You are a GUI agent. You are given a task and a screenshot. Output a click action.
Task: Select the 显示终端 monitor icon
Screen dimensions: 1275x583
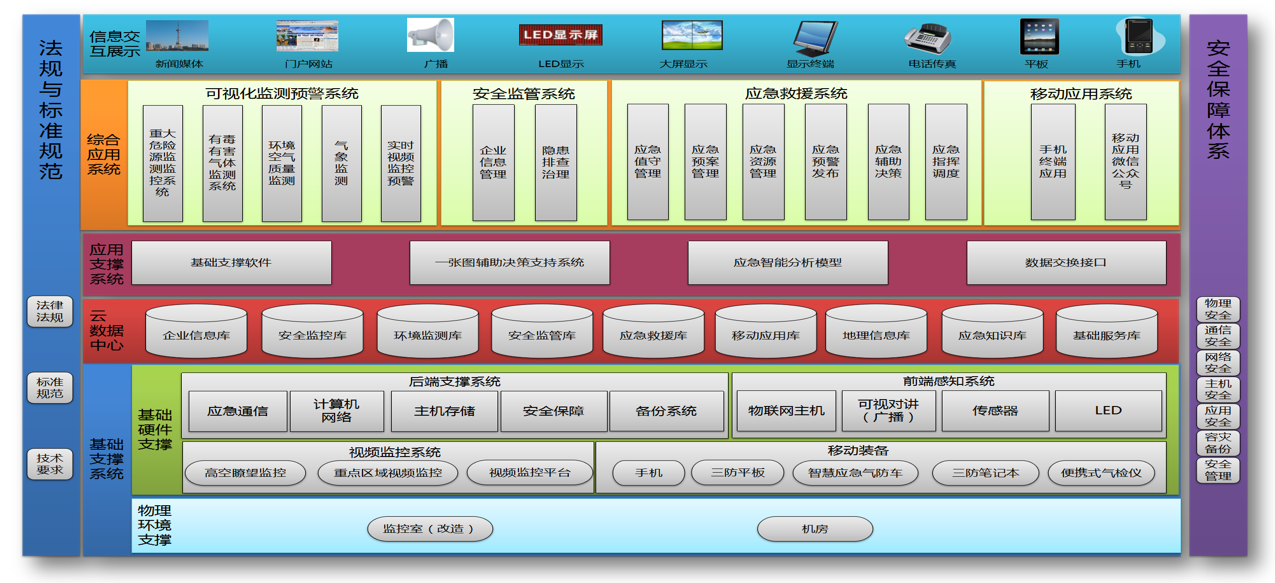(814, 39)
